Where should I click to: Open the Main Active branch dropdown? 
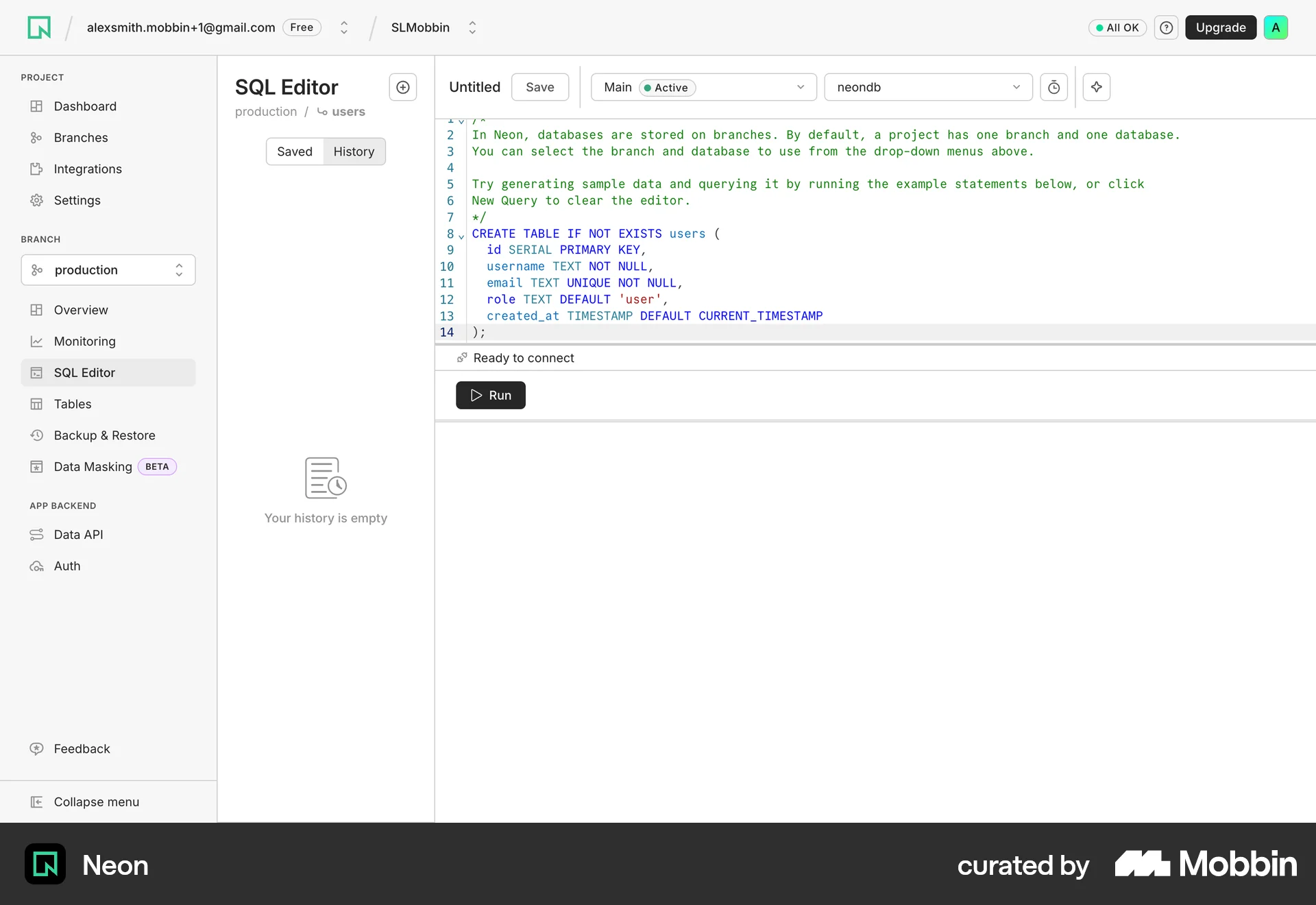coord(704,87)
